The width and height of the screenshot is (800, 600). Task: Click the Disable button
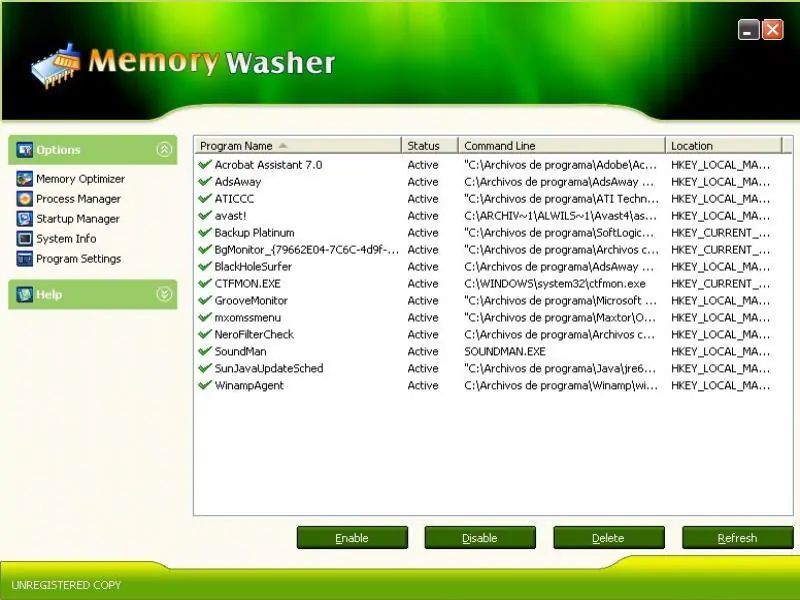click(x=480, y=538)
